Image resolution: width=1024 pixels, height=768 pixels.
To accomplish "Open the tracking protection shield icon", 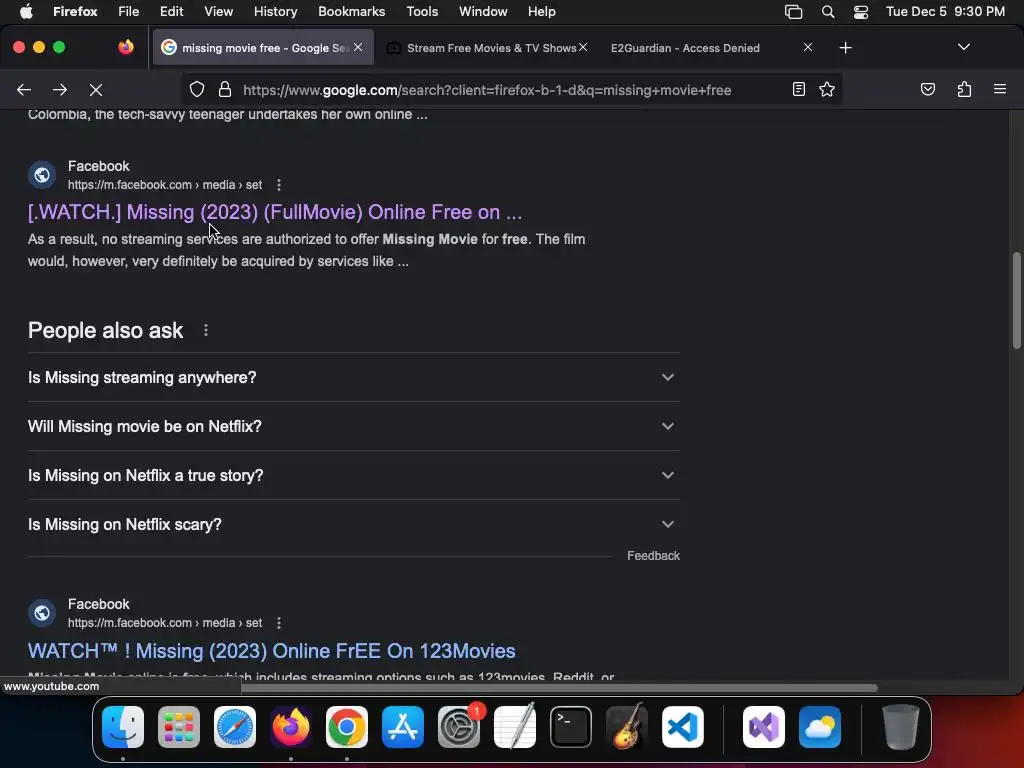I will click(197, 89).
